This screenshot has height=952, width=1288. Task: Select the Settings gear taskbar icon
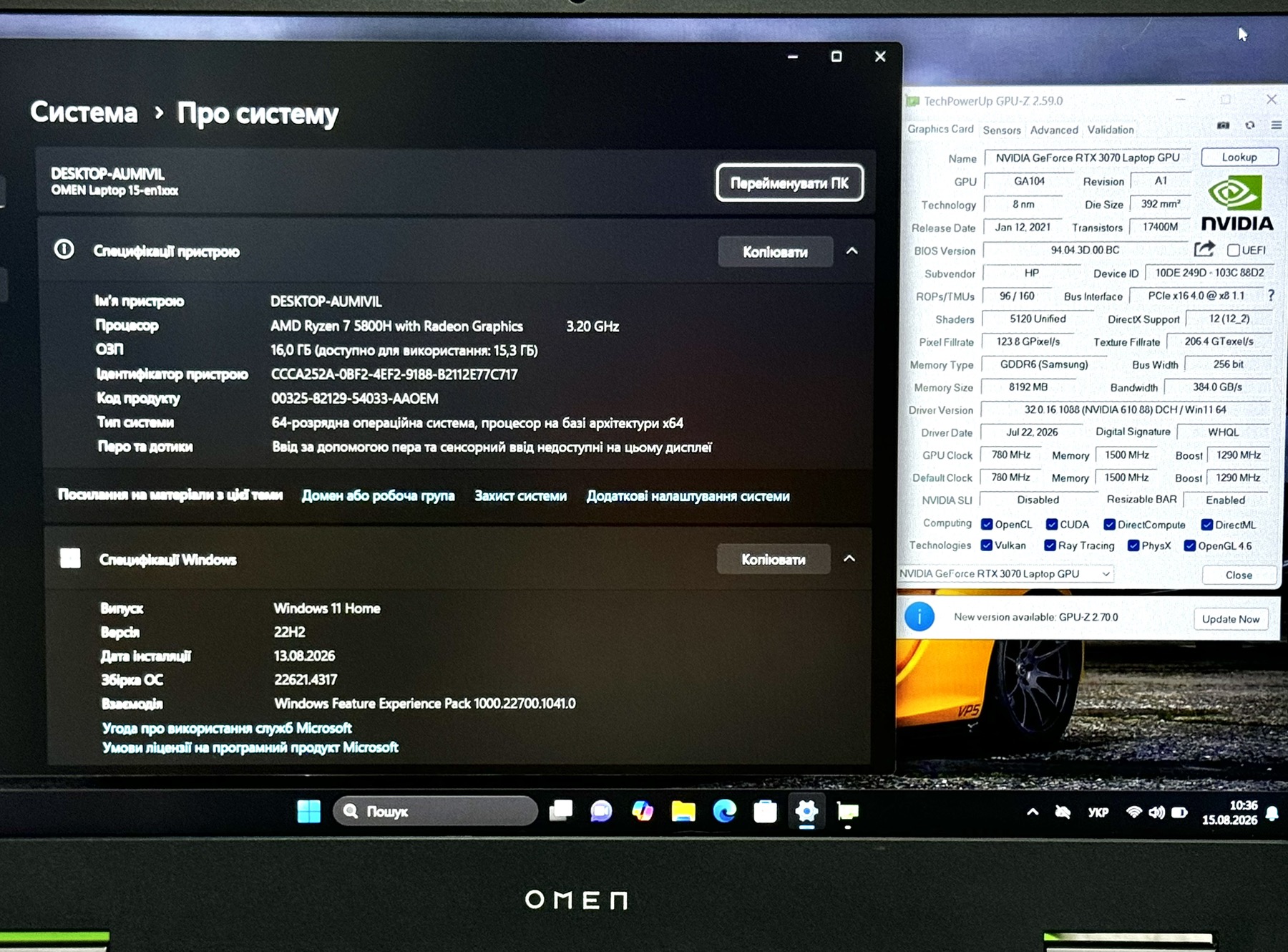tap(806, 812)
